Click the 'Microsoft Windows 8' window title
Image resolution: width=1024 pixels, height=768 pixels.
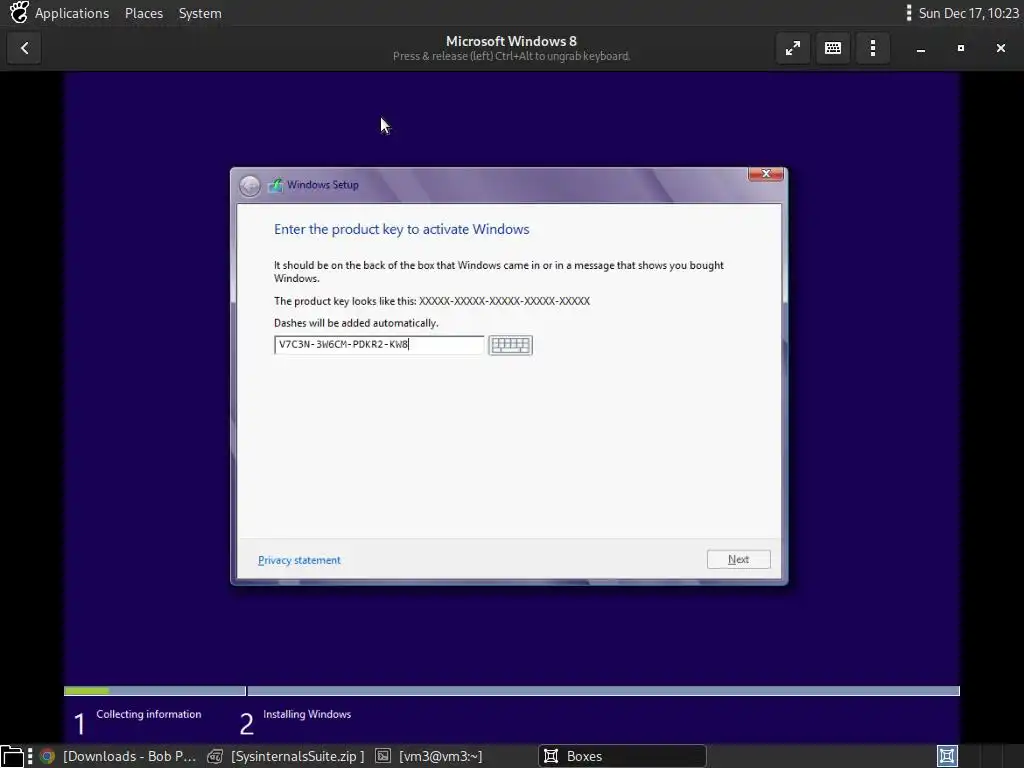(511, 41)
